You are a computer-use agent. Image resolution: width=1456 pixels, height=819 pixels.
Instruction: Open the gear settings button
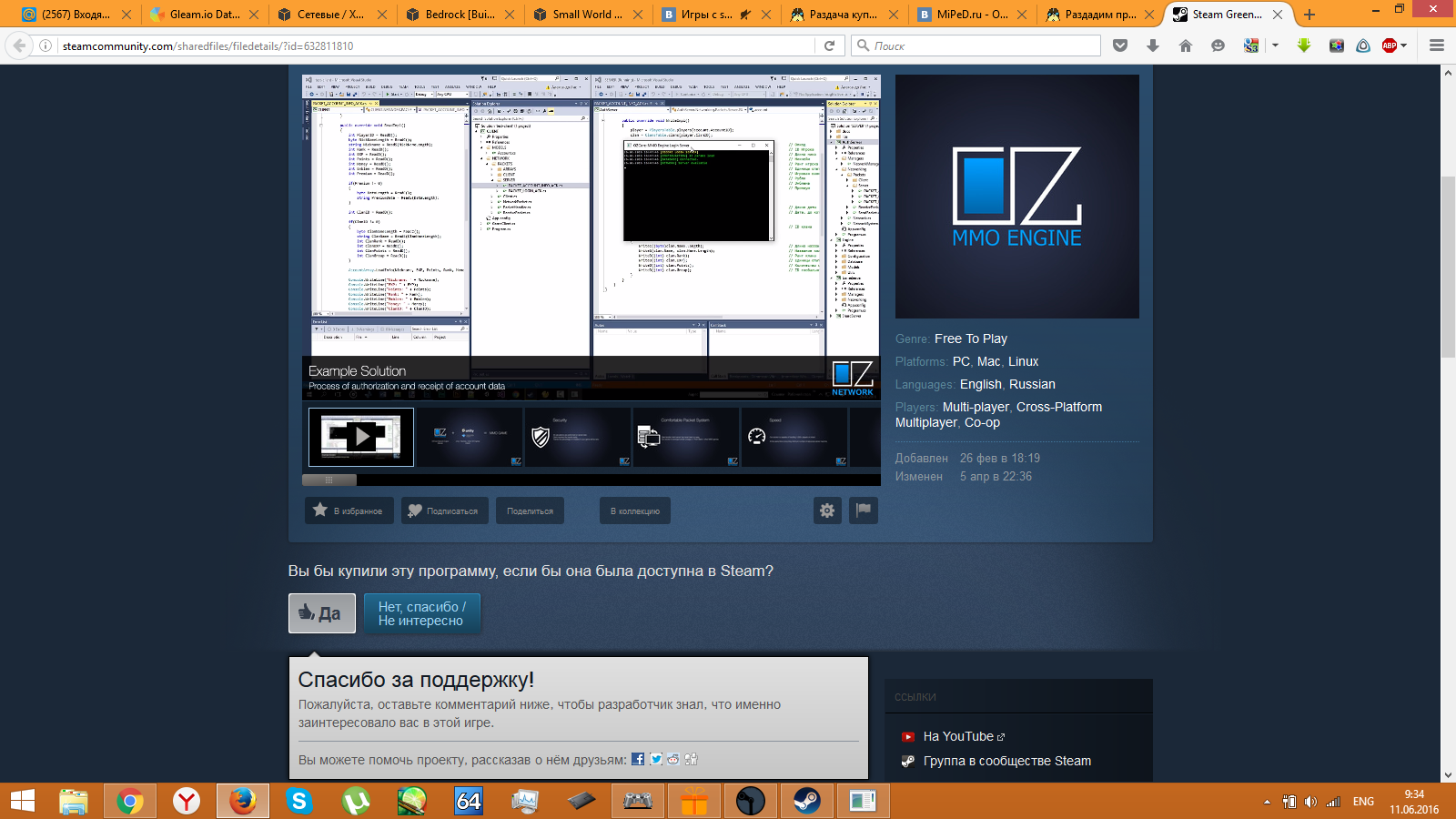pos(827,511)
